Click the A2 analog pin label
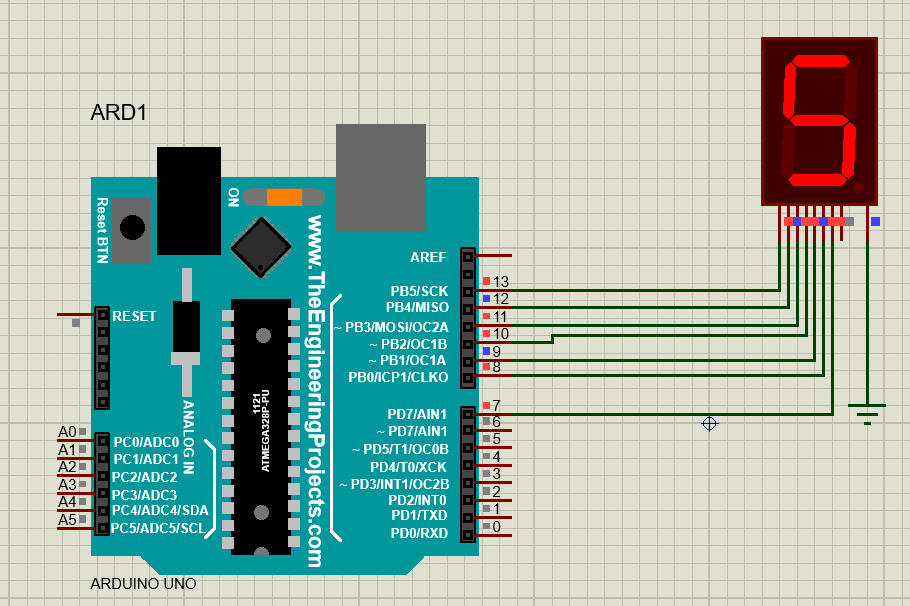This screenshot has width=910, height=606. [67, 467]
